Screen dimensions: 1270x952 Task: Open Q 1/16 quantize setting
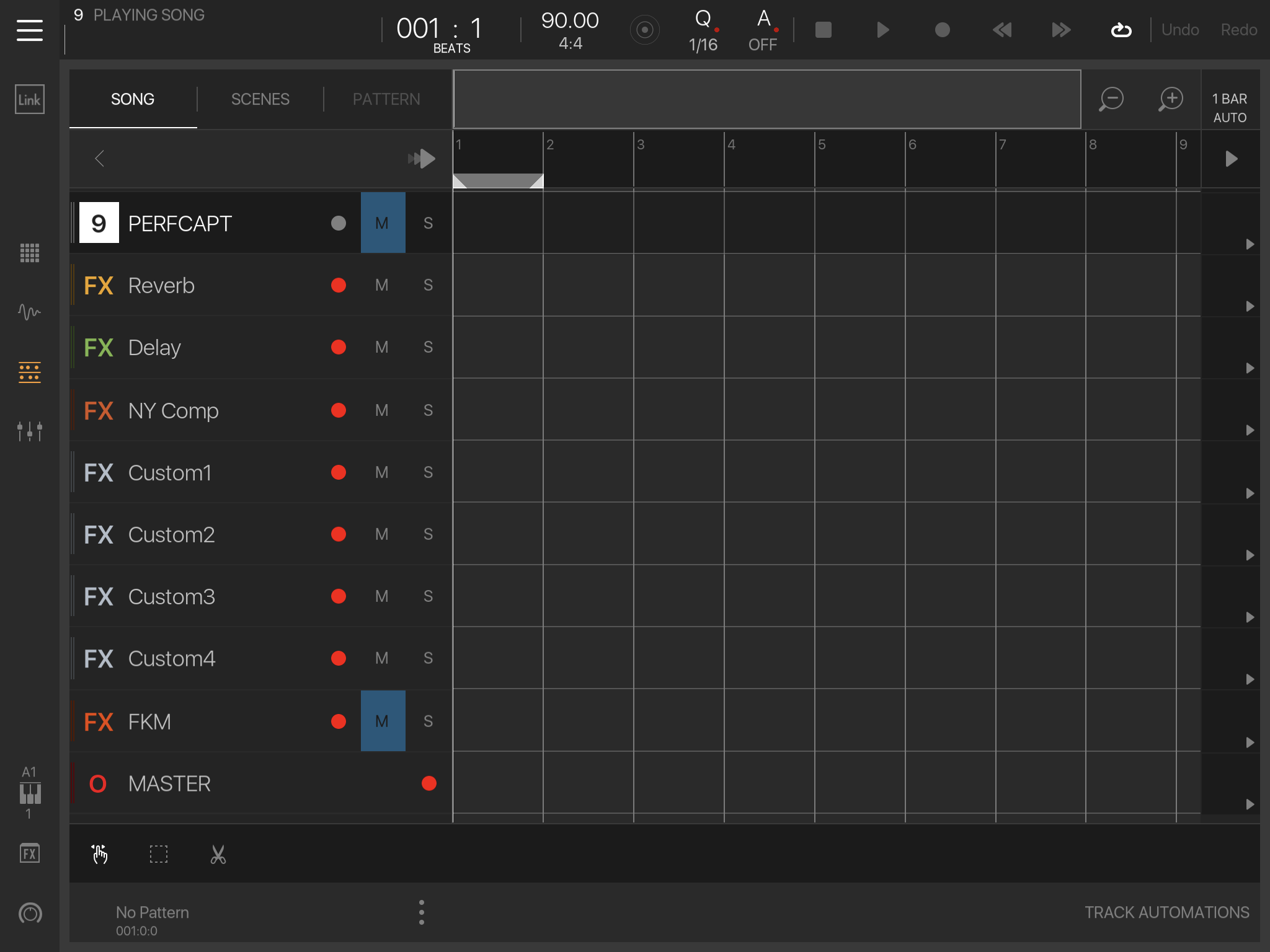pyautogui.click(x=704, y=30)
